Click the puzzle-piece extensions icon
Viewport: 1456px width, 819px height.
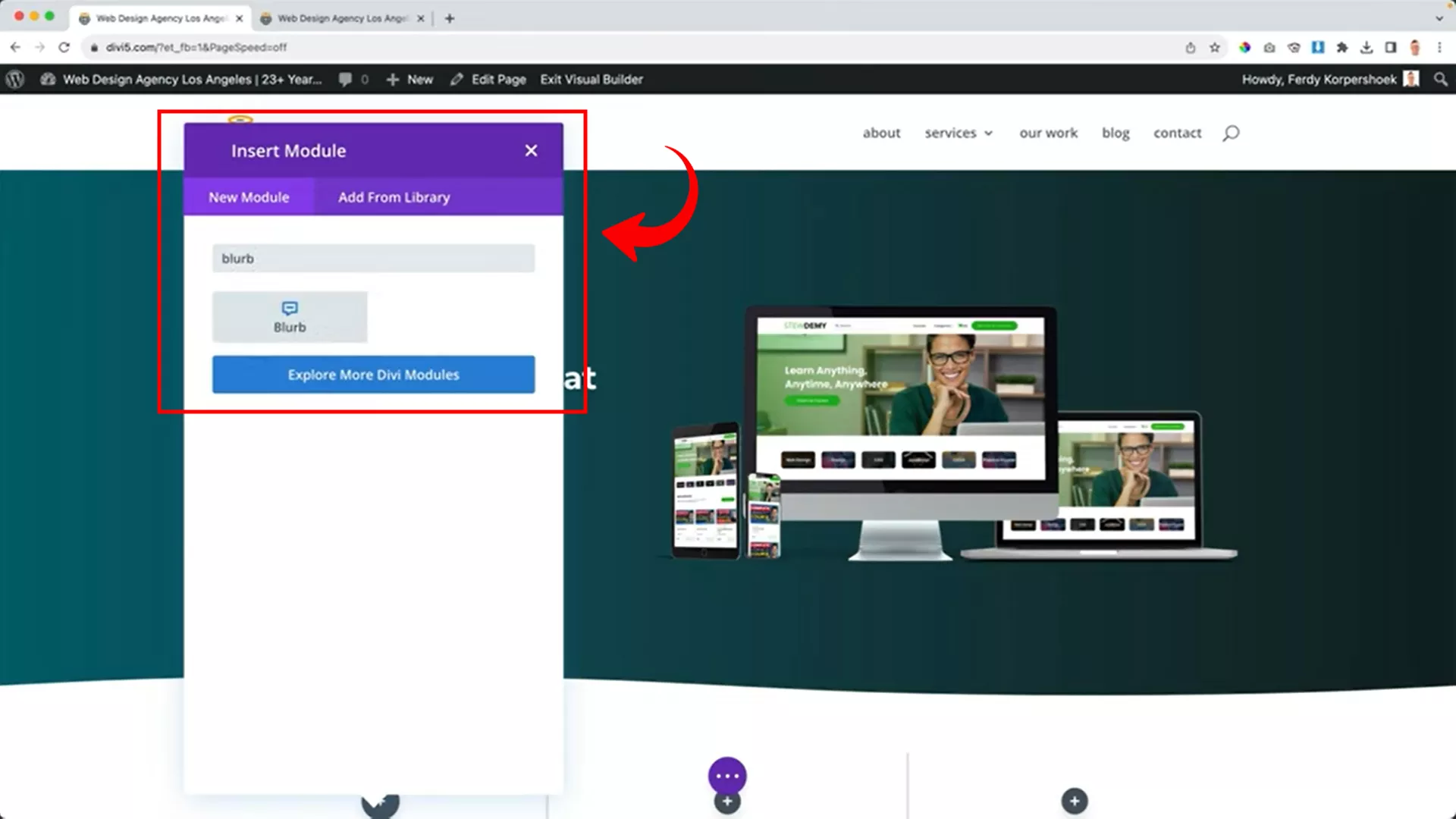pos(1343,47)
